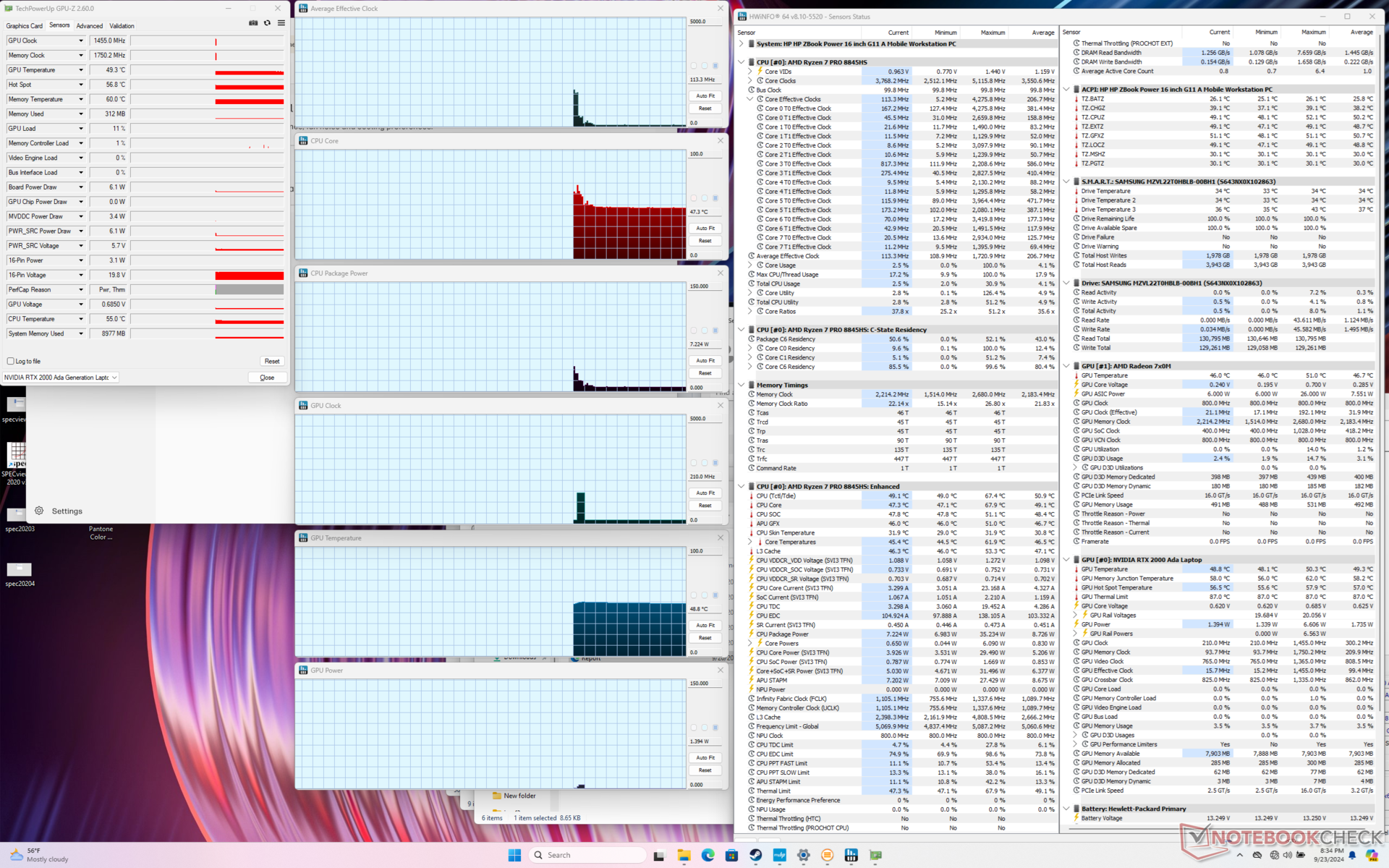Open the NVIDIA RTX 2000 Ada GPU selector

coord(61,378)
